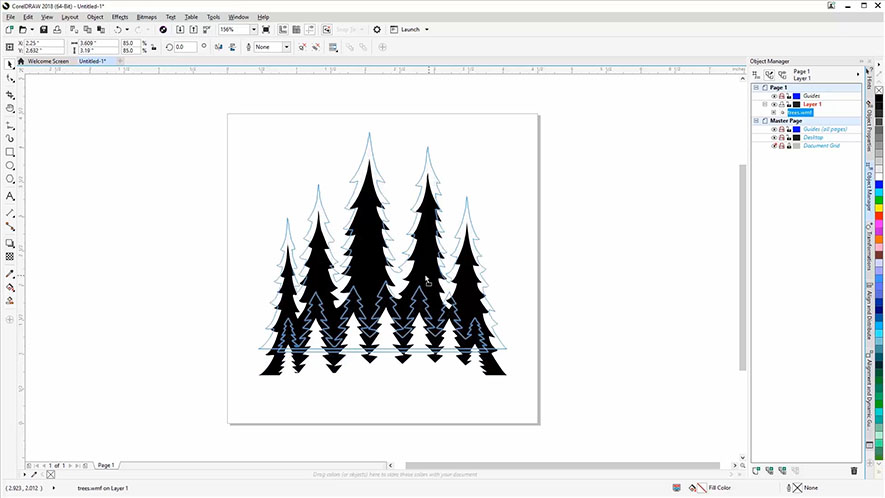Switch to the Welcome Screen tab
Viewport: 885px width, 498px height.
point(49,61)
